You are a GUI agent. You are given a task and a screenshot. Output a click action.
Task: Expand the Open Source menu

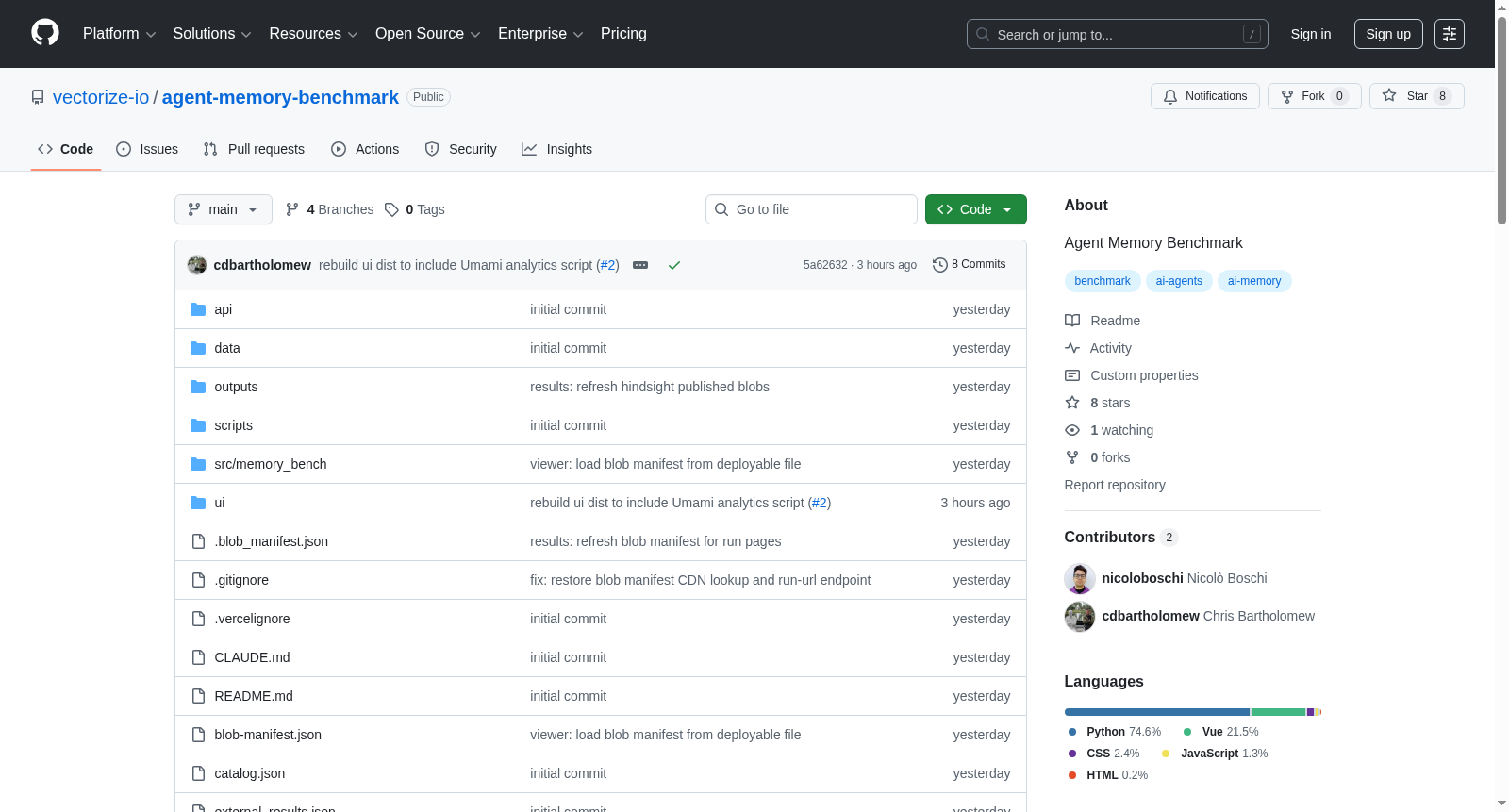pos(428,34)
